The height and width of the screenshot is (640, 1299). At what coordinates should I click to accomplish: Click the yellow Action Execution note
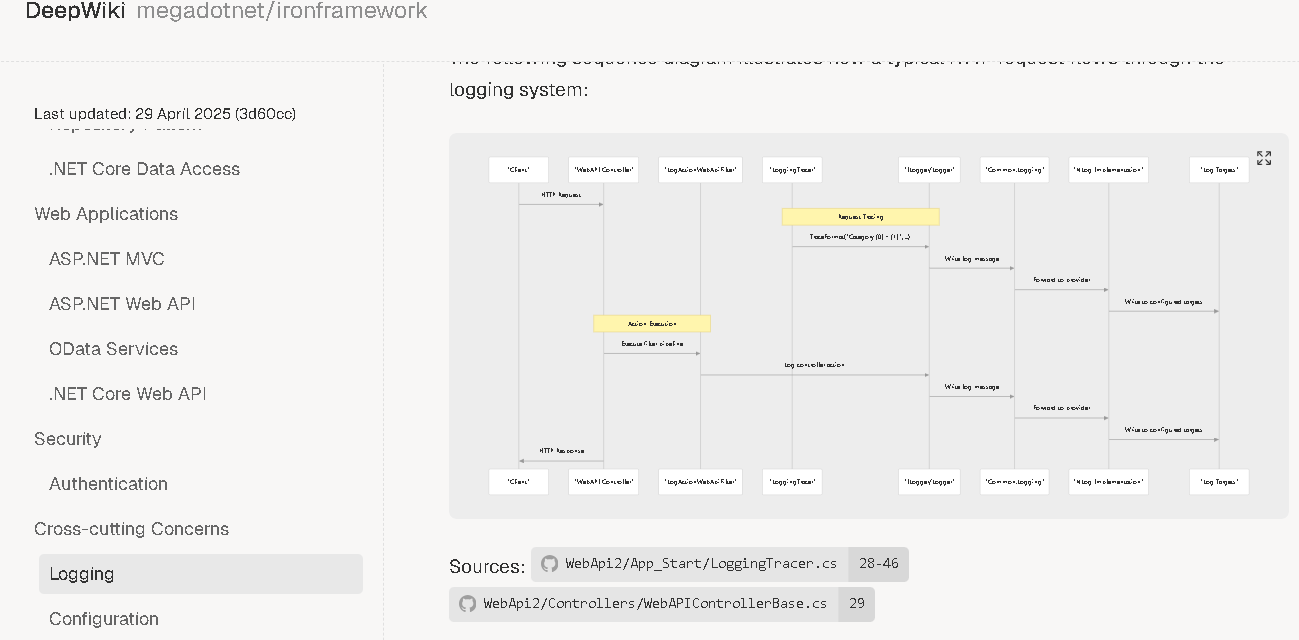pyautogui.click(x=652, y=324)
